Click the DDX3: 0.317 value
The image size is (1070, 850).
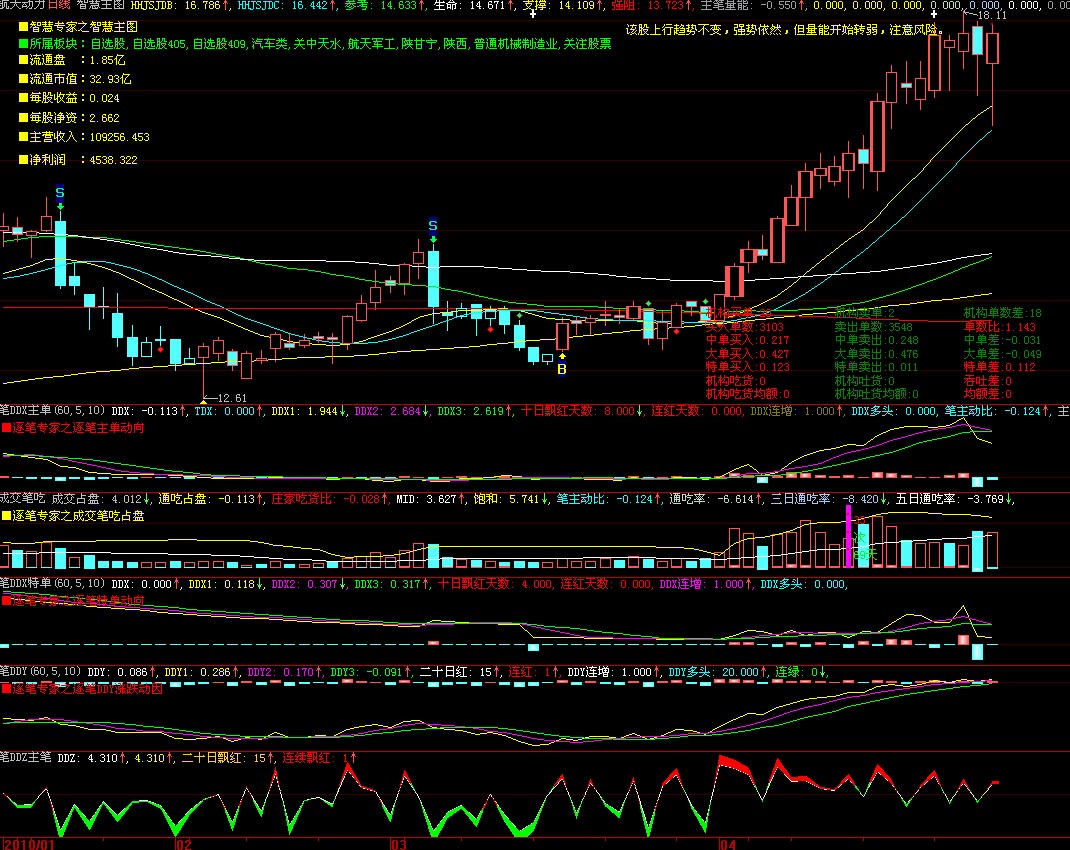pos(392,584)
